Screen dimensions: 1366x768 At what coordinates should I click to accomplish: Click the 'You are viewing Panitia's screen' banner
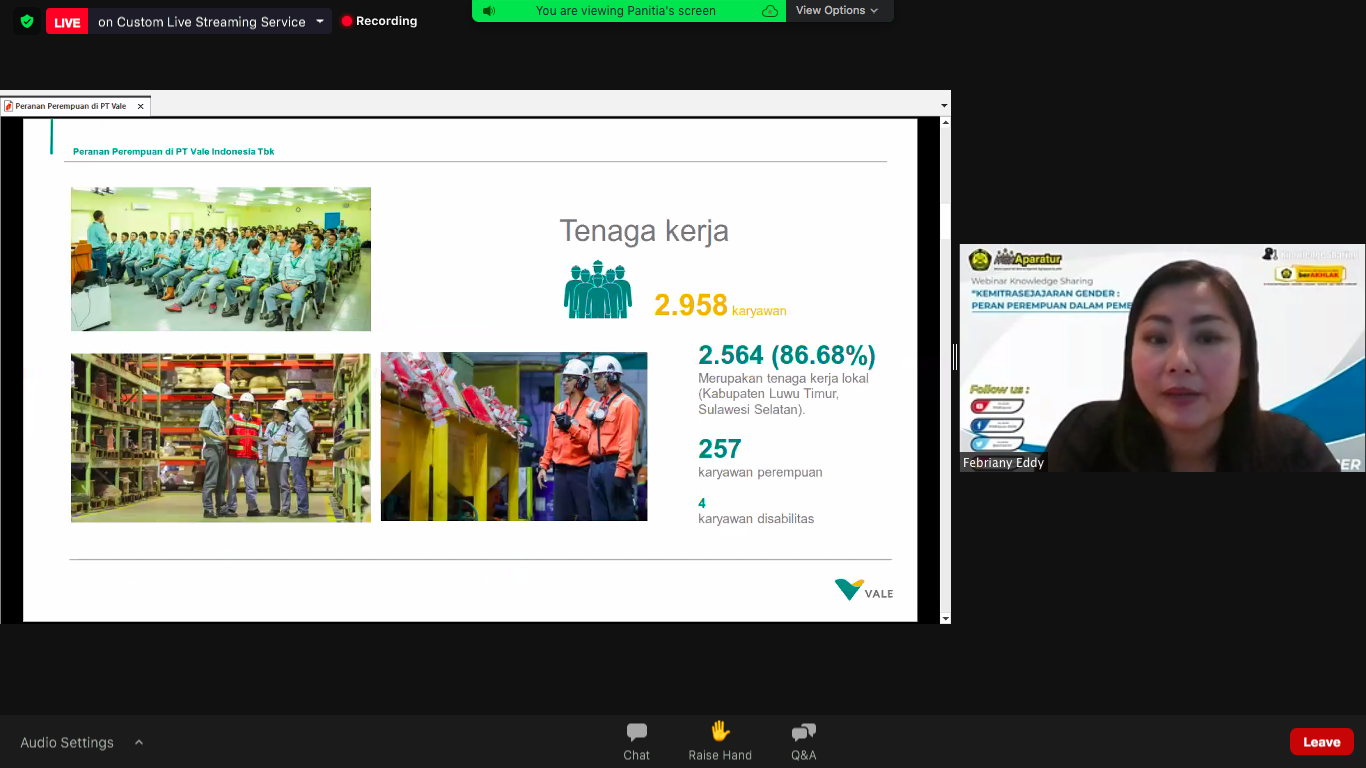pos(626,11)
